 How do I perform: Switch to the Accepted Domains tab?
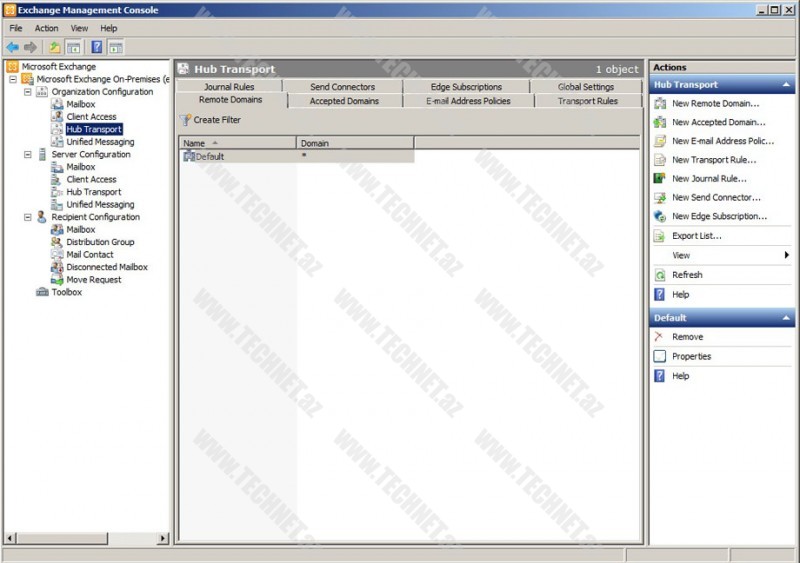click(344, 101)
